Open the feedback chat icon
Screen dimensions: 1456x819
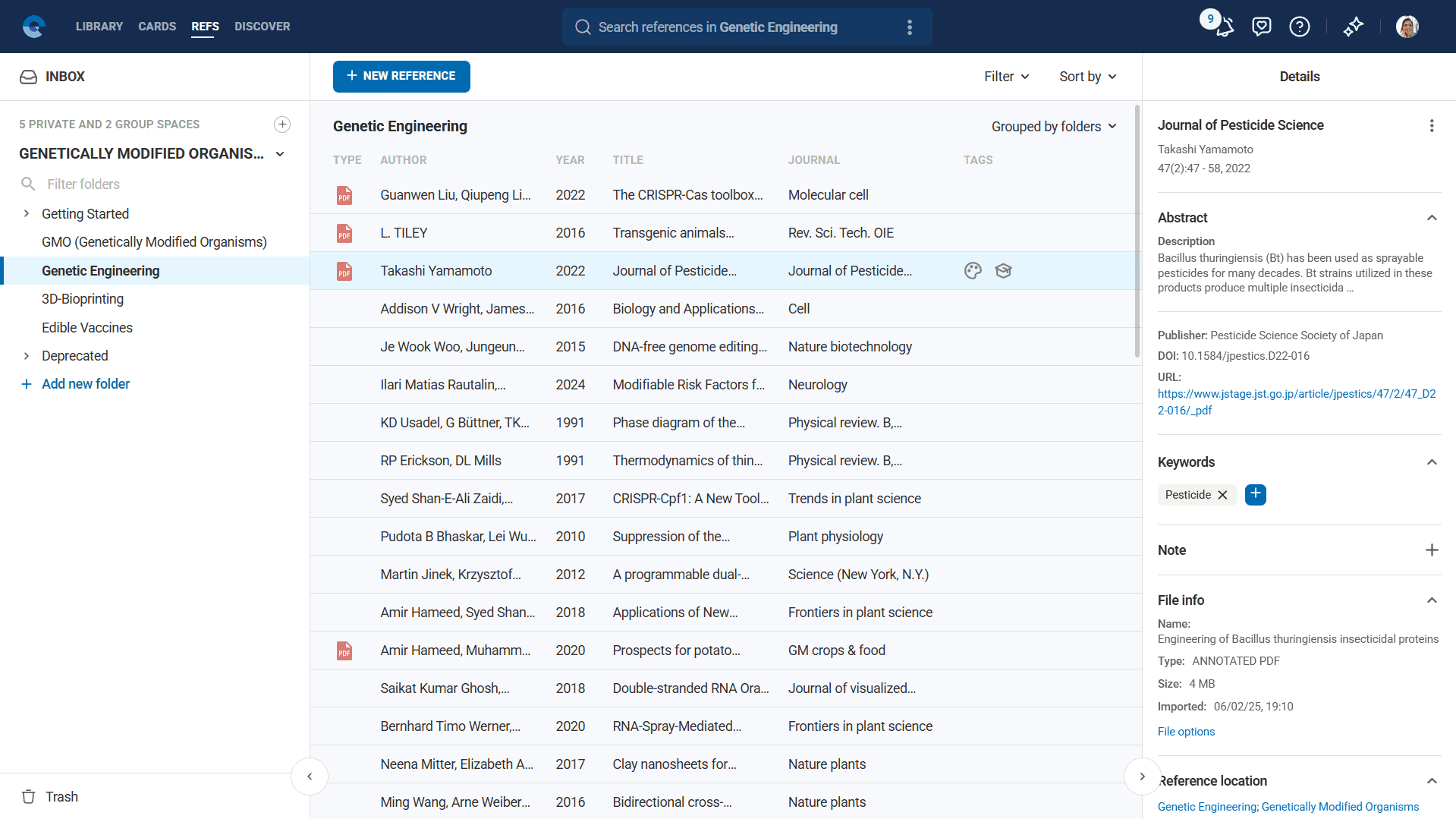(1261, 27)
